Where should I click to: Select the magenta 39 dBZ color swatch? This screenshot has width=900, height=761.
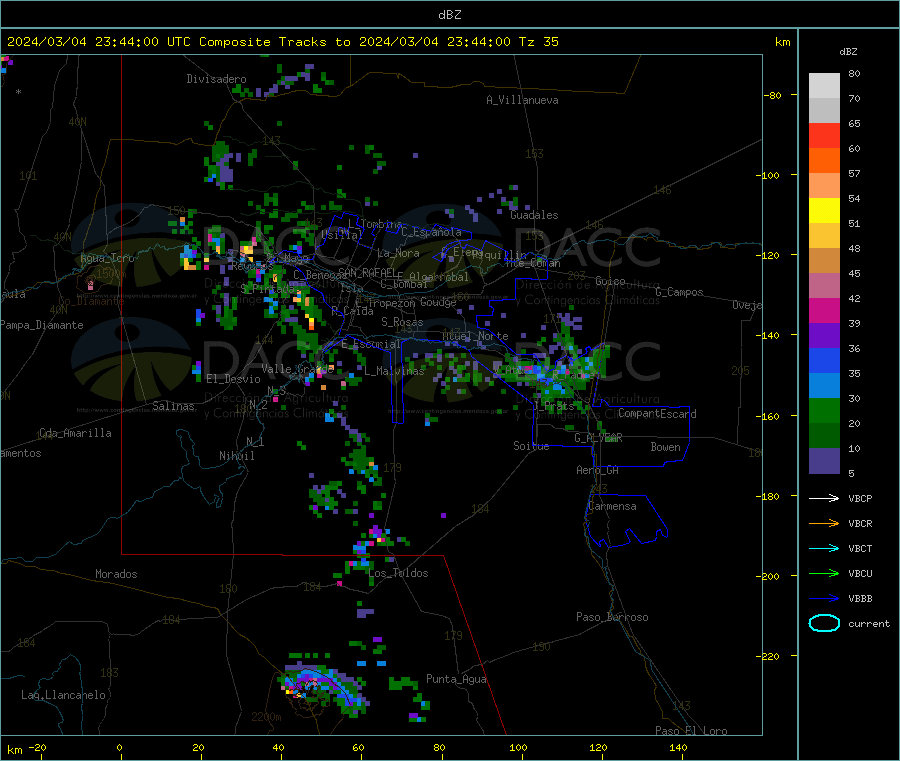point(824,310)
